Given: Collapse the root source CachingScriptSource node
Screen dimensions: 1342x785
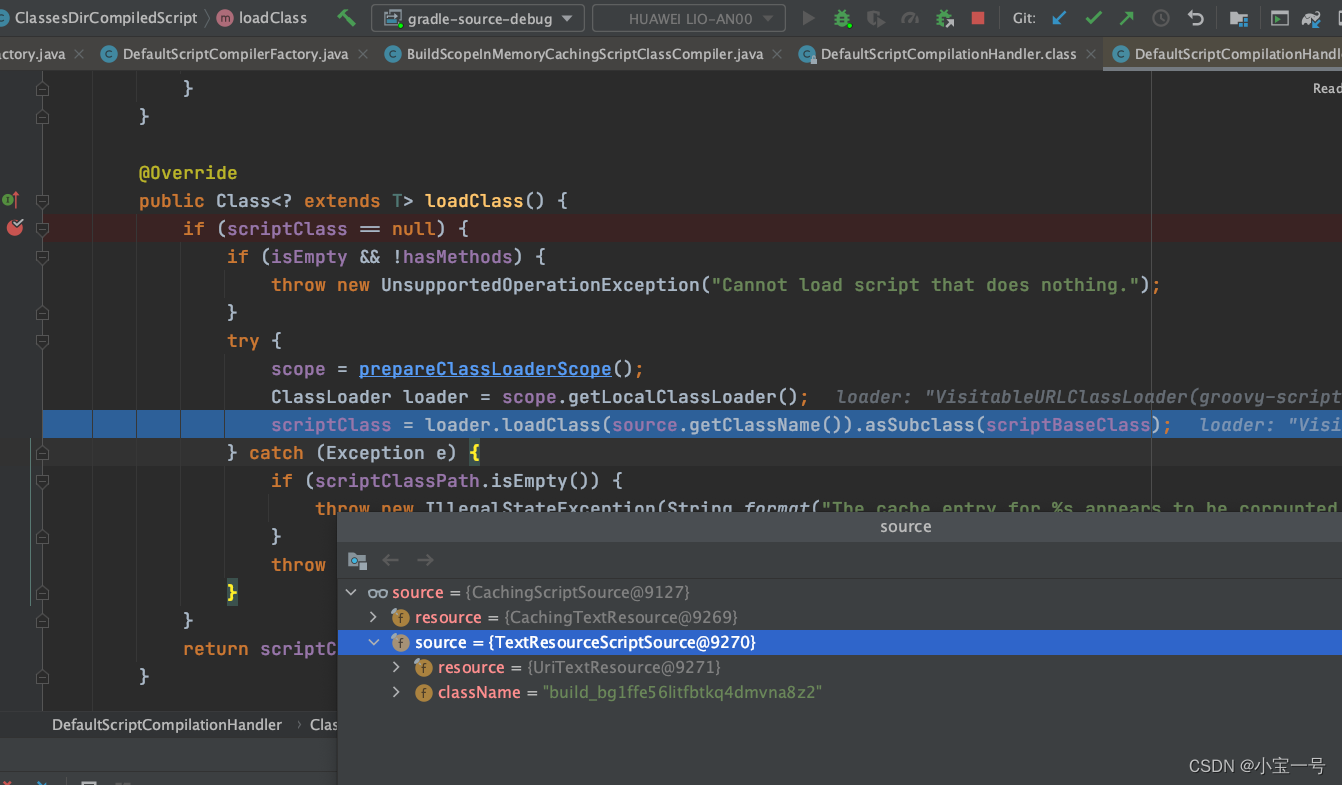Looking at the screenshot, I should [x=351, y=592].
